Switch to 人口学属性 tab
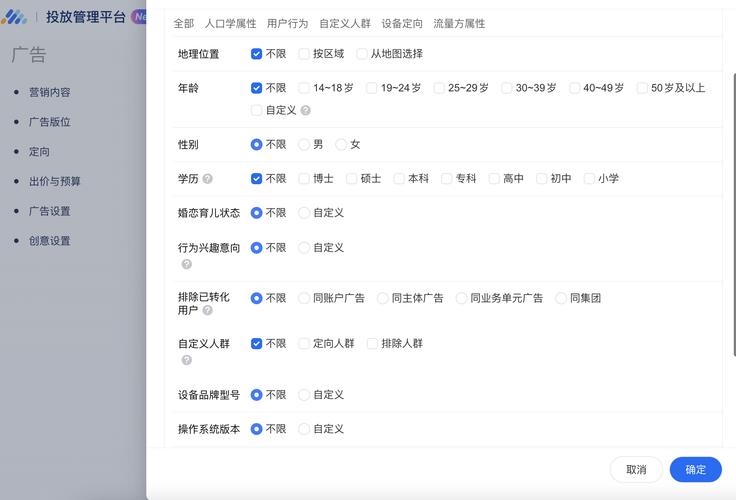 point(230,23)
